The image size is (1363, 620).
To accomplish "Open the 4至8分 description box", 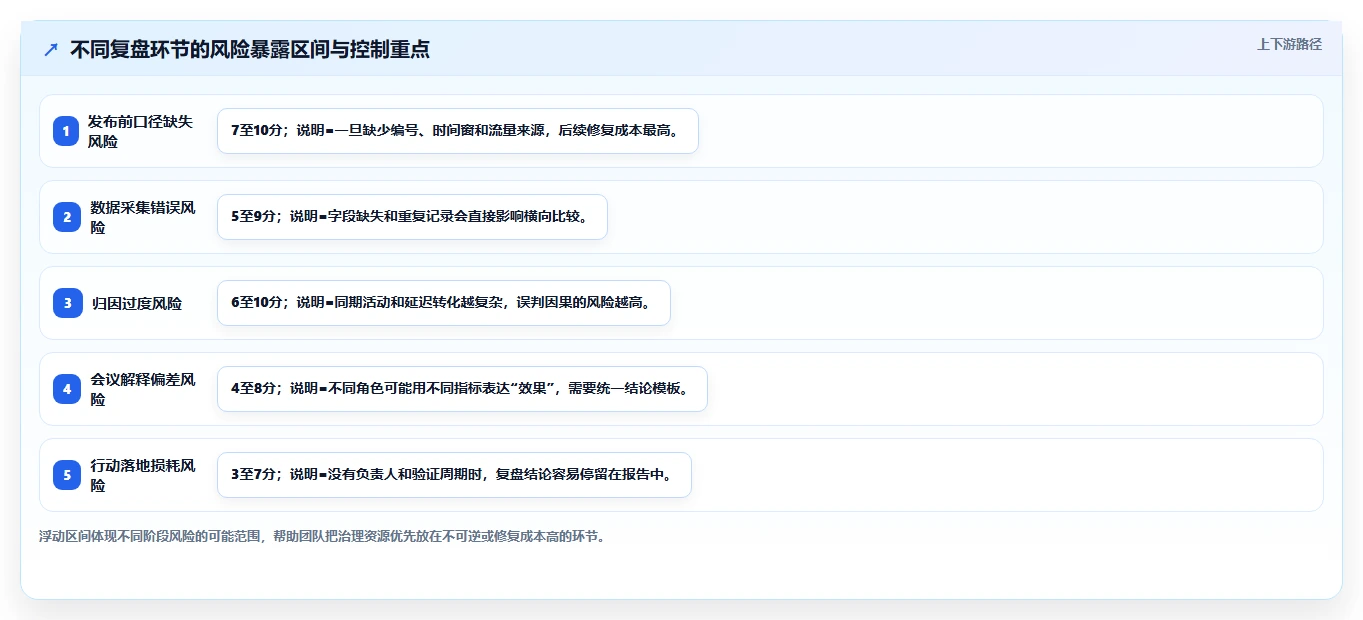I will pos(462,389).
